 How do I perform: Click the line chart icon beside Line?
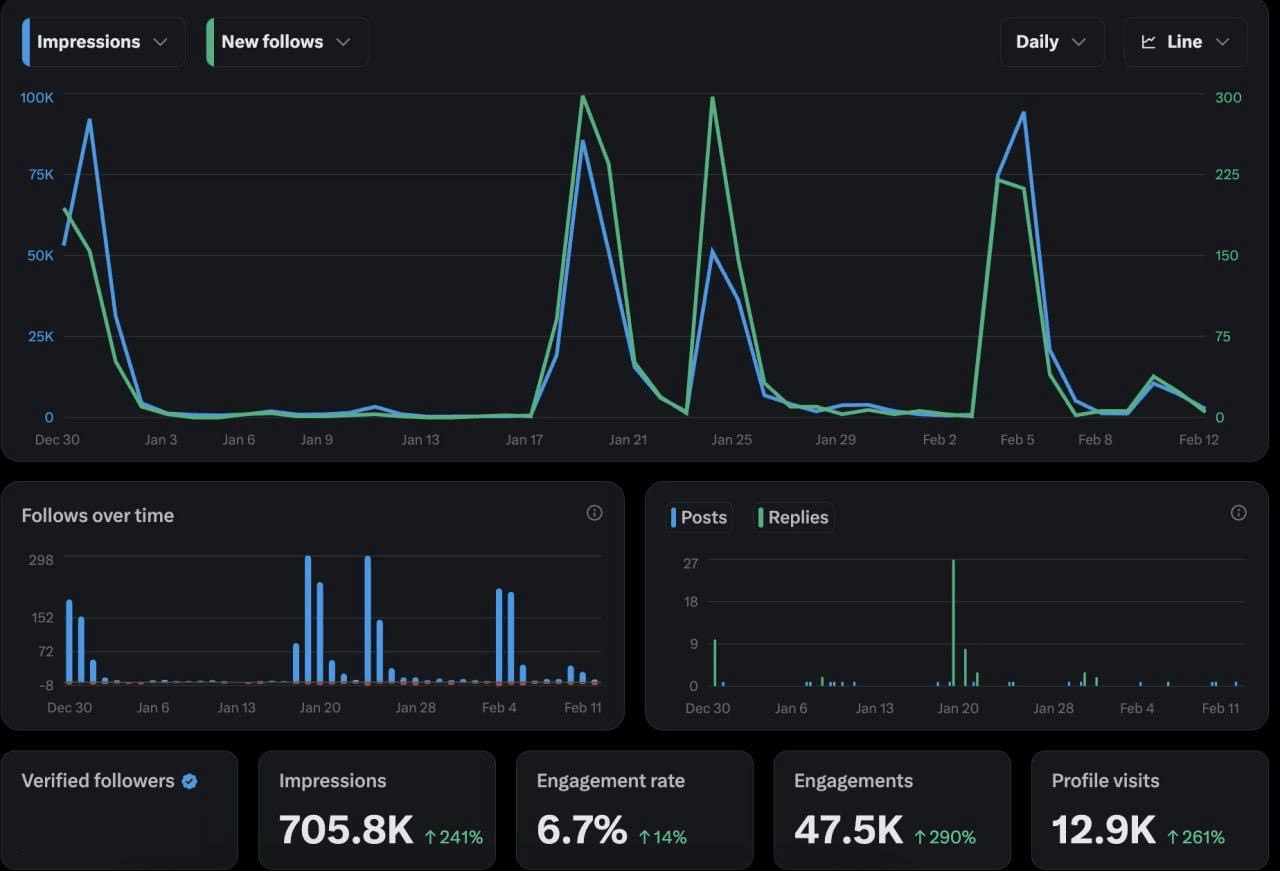pyautogui.click(x=1149, y=42)
